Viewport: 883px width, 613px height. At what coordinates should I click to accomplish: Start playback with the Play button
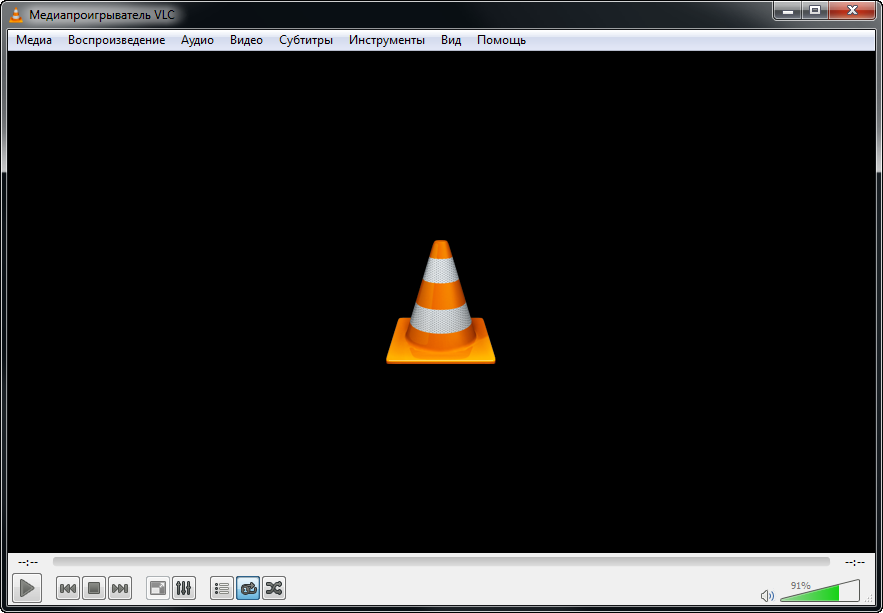26,588
